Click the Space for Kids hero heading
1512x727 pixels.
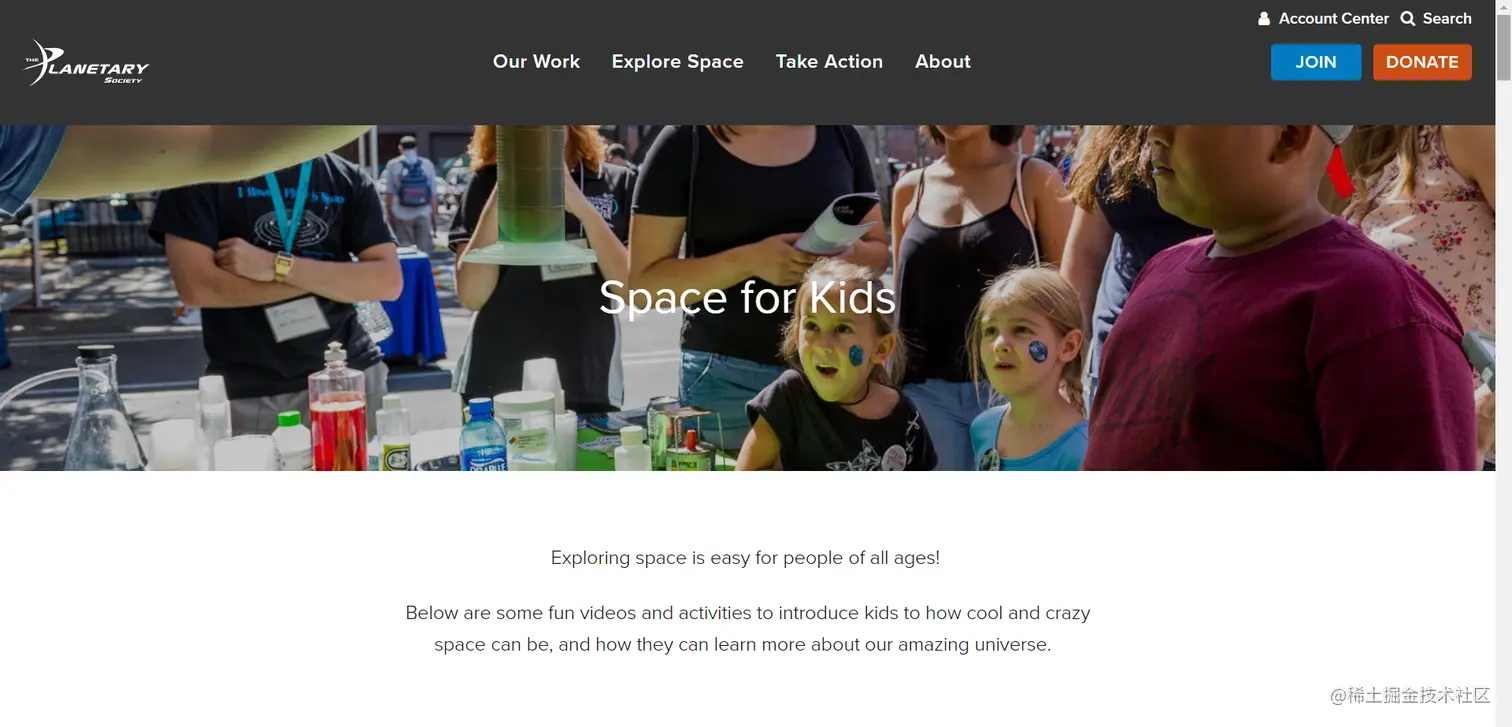click(747, 298)
